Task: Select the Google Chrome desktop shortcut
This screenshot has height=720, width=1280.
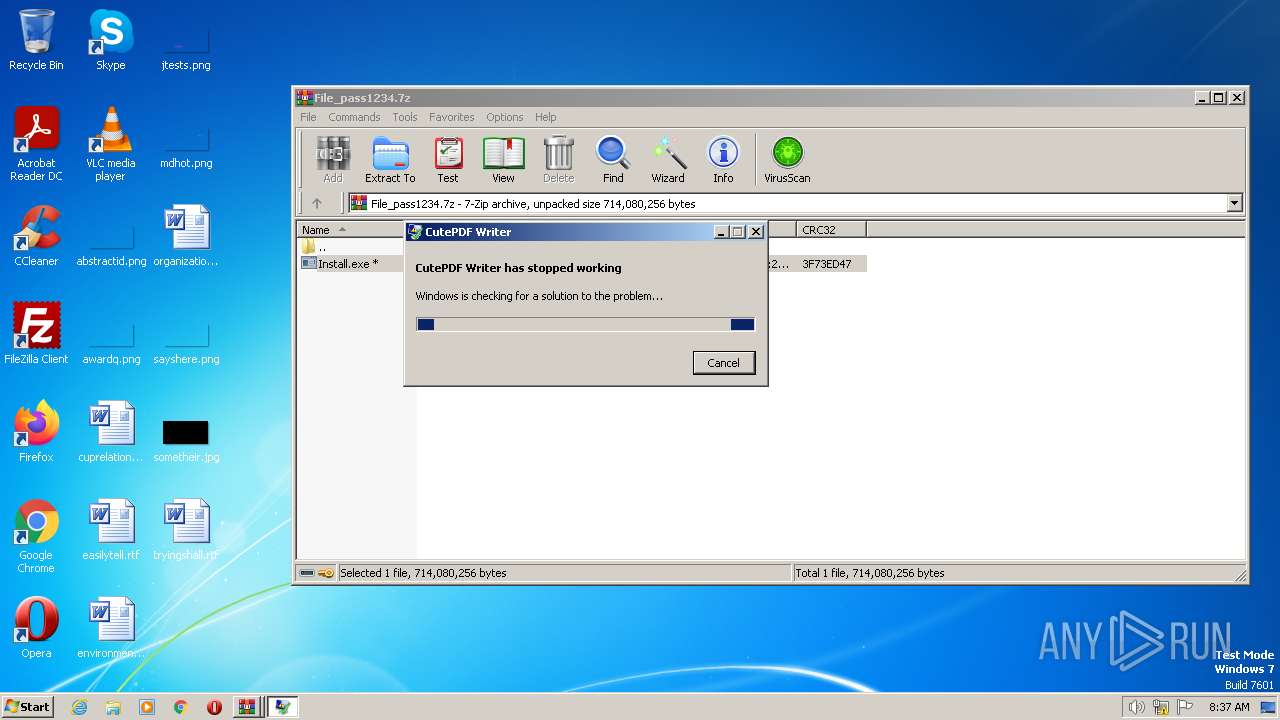Action: pyautogui.click(x=36, y=536)
